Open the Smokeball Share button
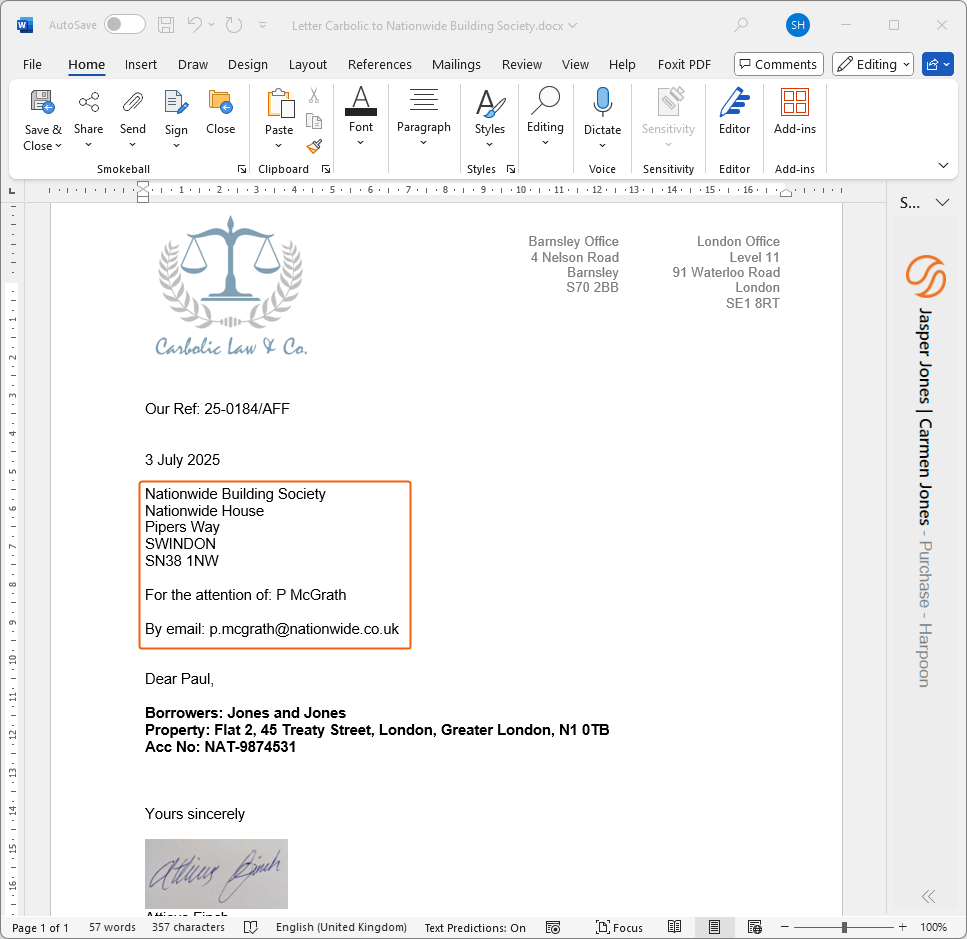The width and height of the screenshot is (967, 939). [89, 120]
